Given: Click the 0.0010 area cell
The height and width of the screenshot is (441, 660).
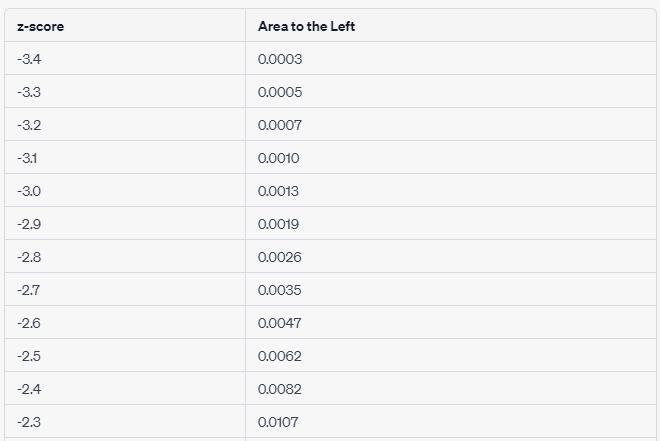Looking at the screenshot, I should (279, 158).
